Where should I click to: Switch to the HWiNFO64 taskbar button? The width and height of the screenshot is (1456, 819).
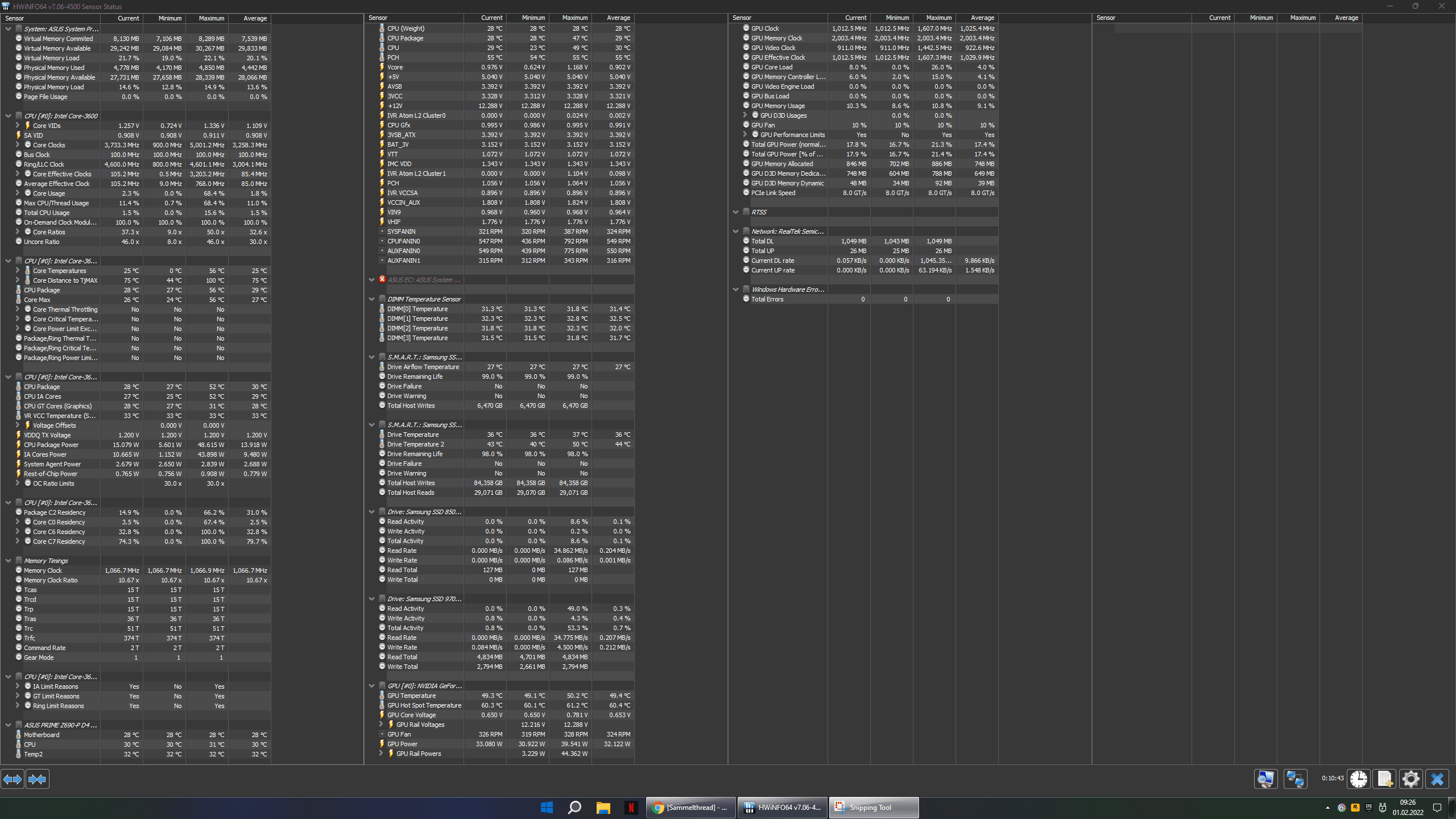point(783,808)
